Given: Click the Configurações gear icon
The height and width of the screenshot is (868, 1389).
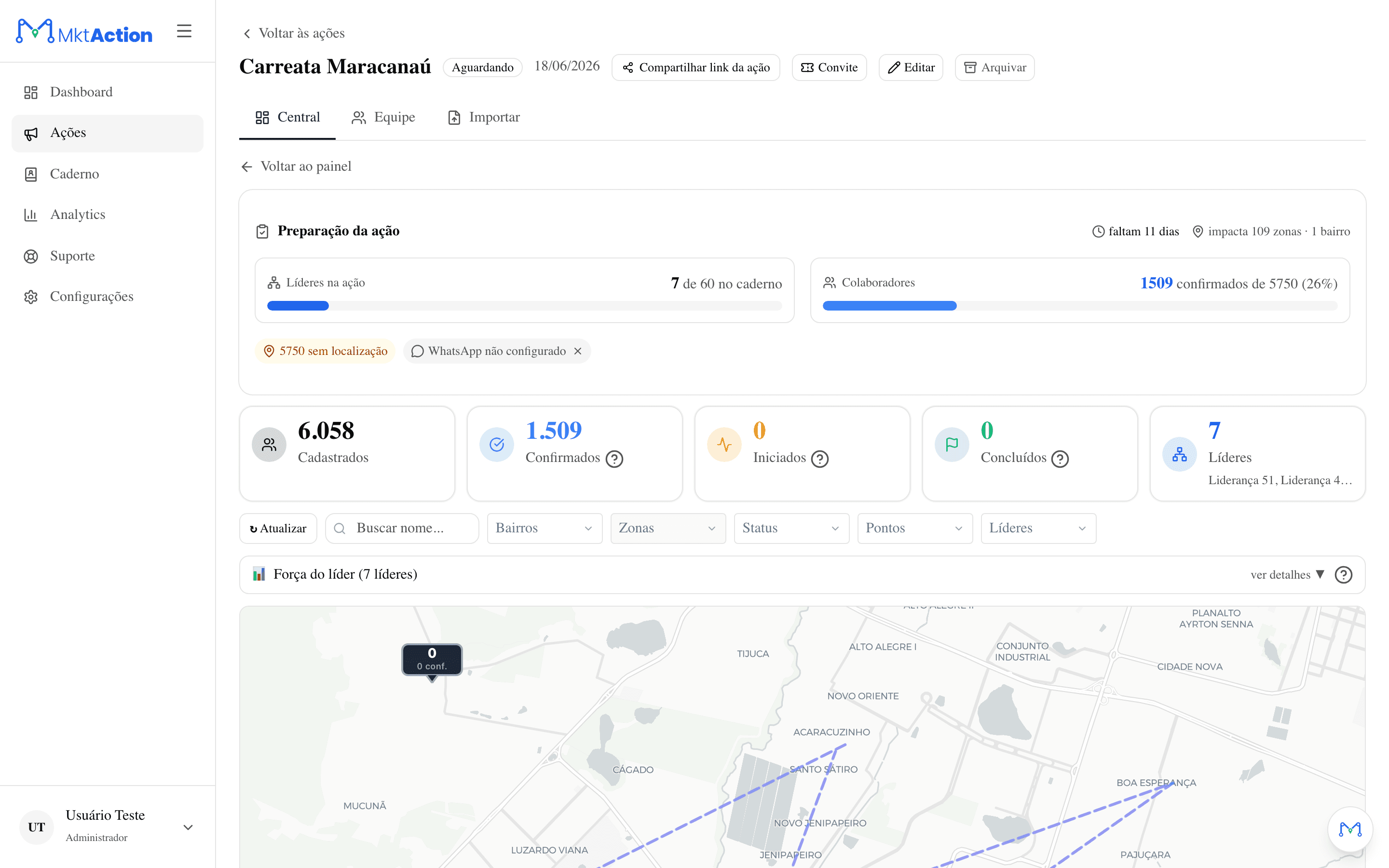Looking at the screenshot, I should [x=31, y=298].
